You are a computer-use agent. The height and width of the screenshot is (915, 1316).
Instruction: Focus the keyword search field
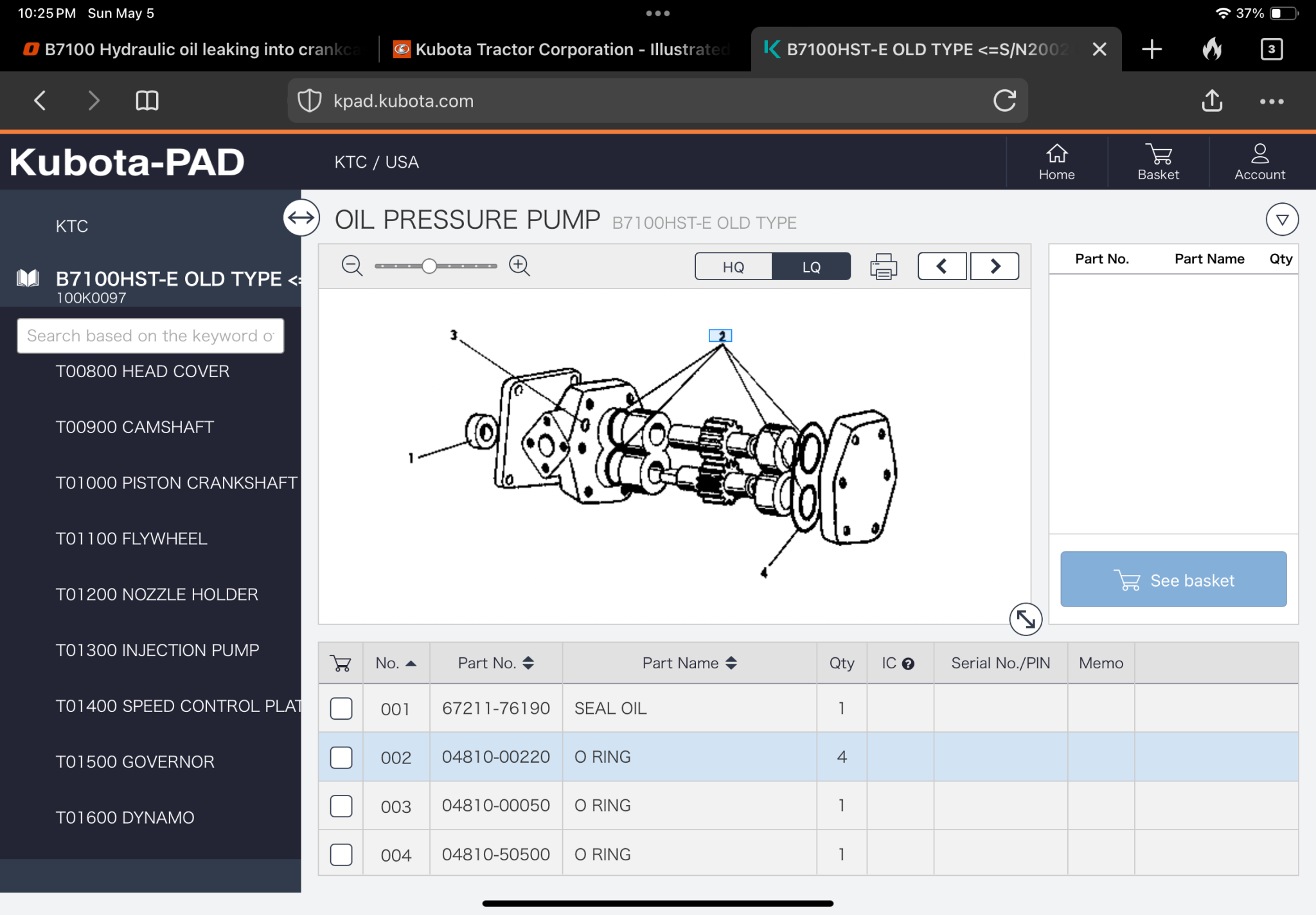point(150,336)
